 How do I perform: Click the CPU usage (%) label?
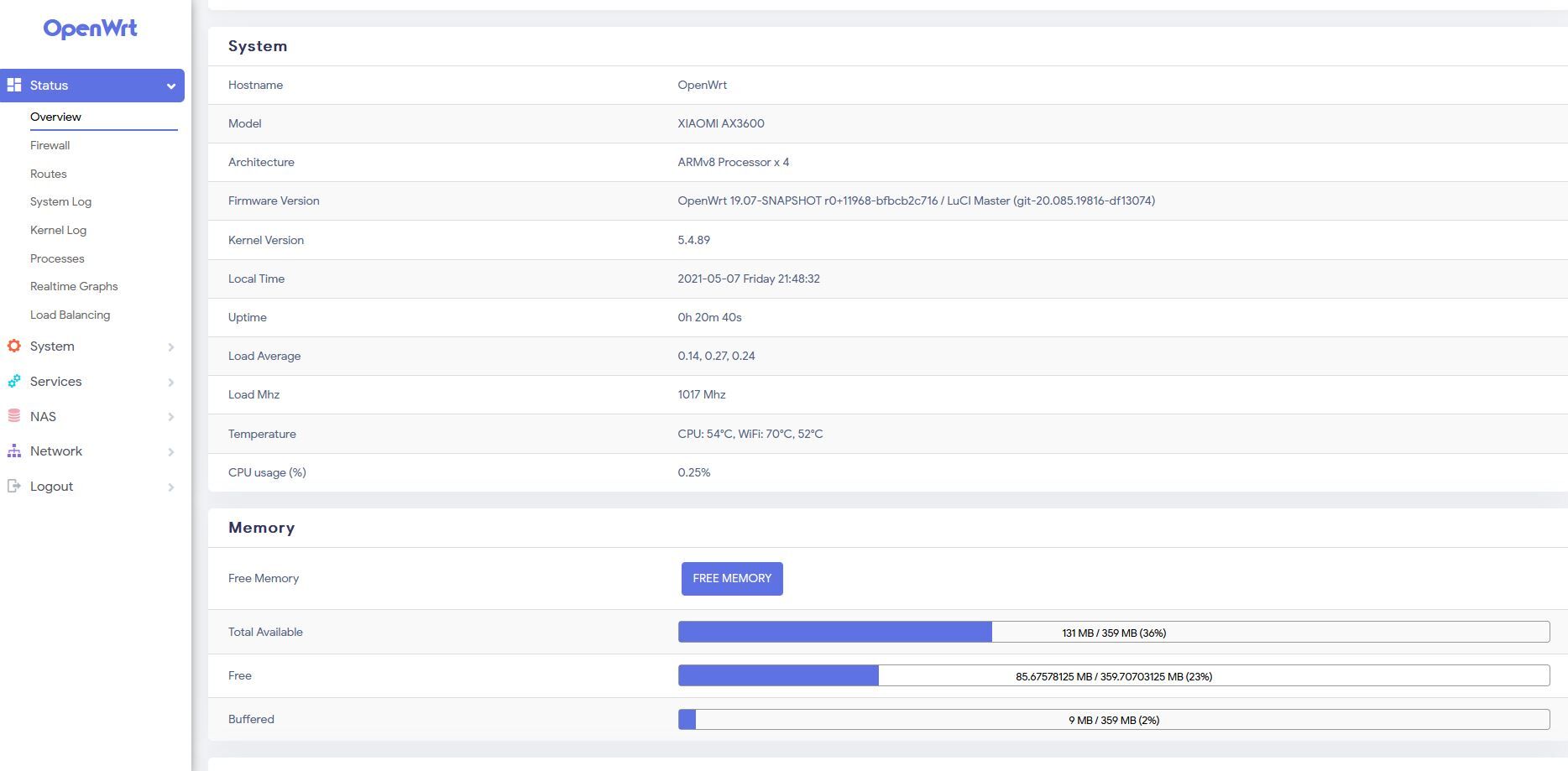(x=267, y=472)
